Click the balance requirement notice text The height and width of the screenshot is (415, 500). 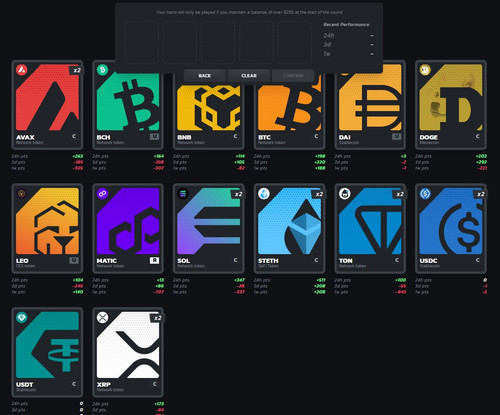tap(249, 12)
